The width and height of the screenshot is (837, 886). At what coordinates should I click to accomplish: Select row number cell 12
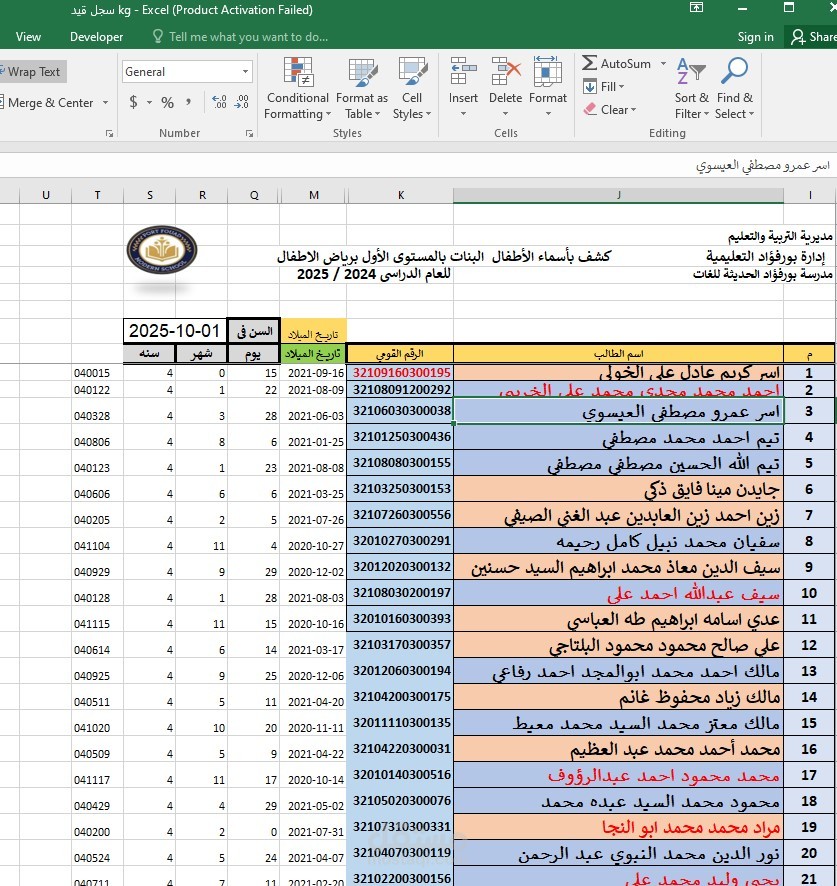[x=809, y=645]
